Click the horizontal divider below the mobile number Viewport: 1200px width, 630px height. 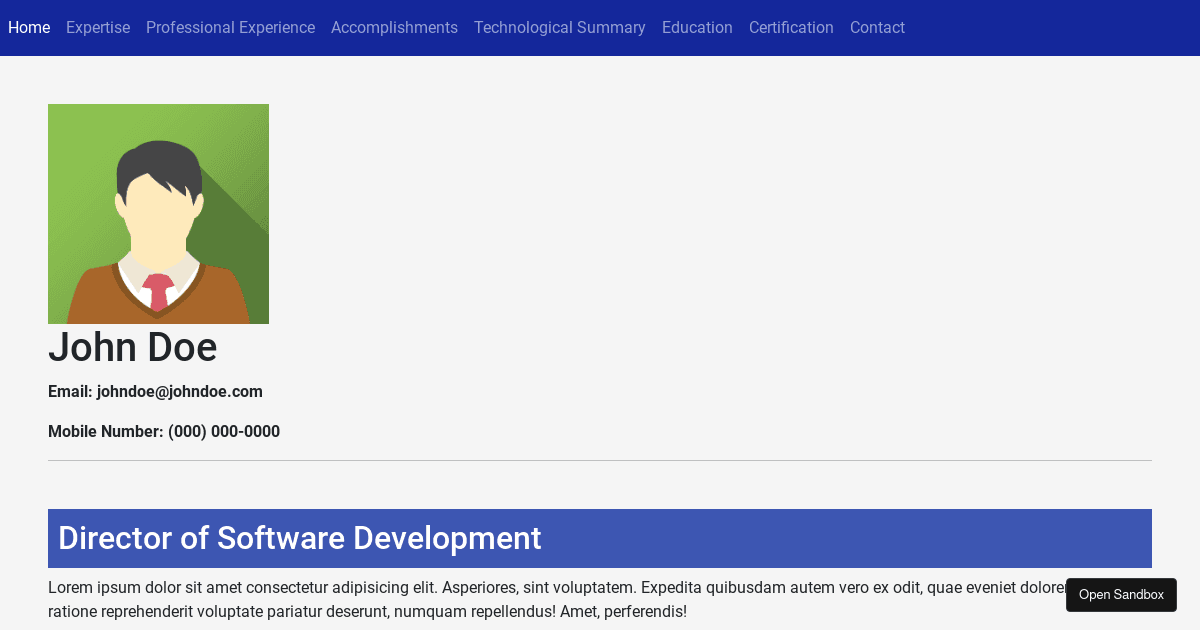[x=600, y=461]
